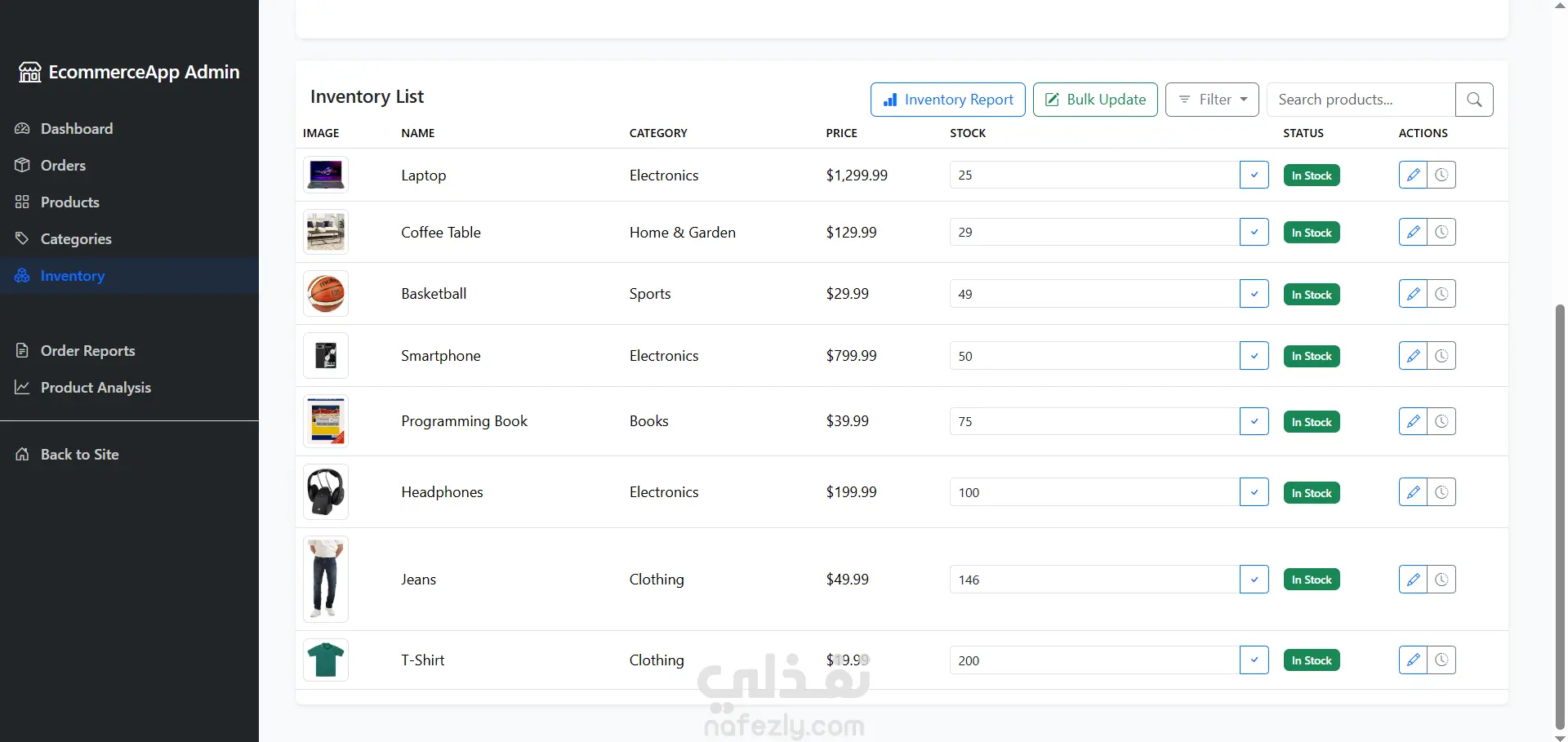Screen dimensions: 1568x742
Task: Navigate to Products page
Action: 129,202
